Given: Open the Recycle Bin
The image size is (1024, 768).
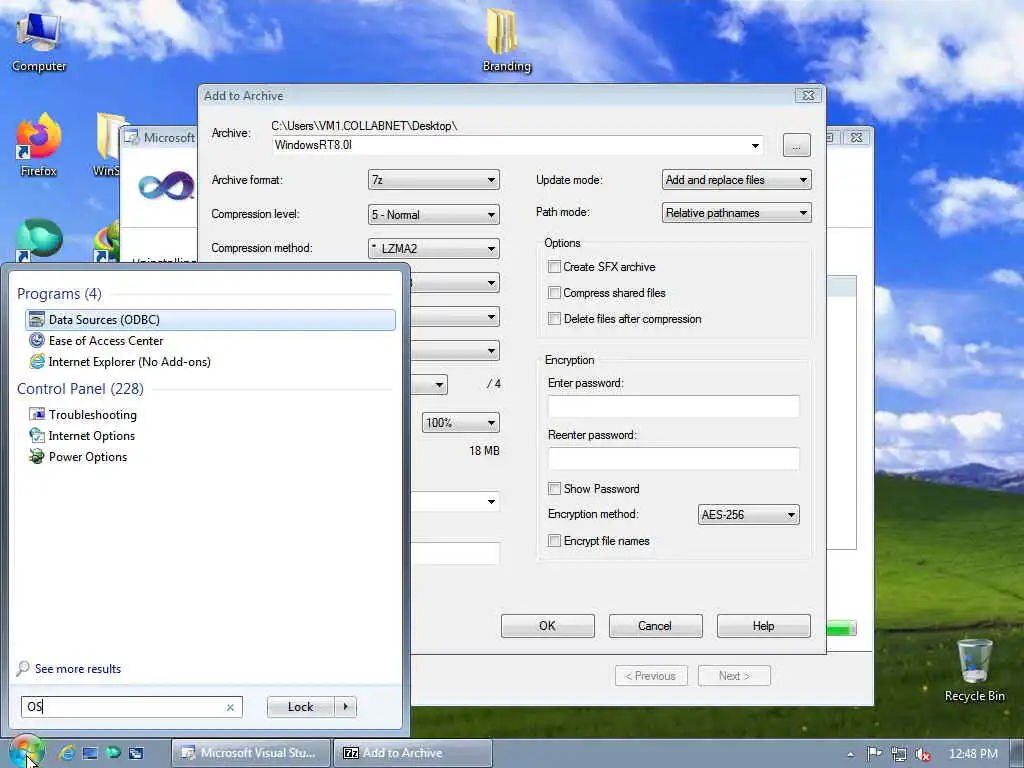Looking at the screenshot, I should tap(974, 669).
